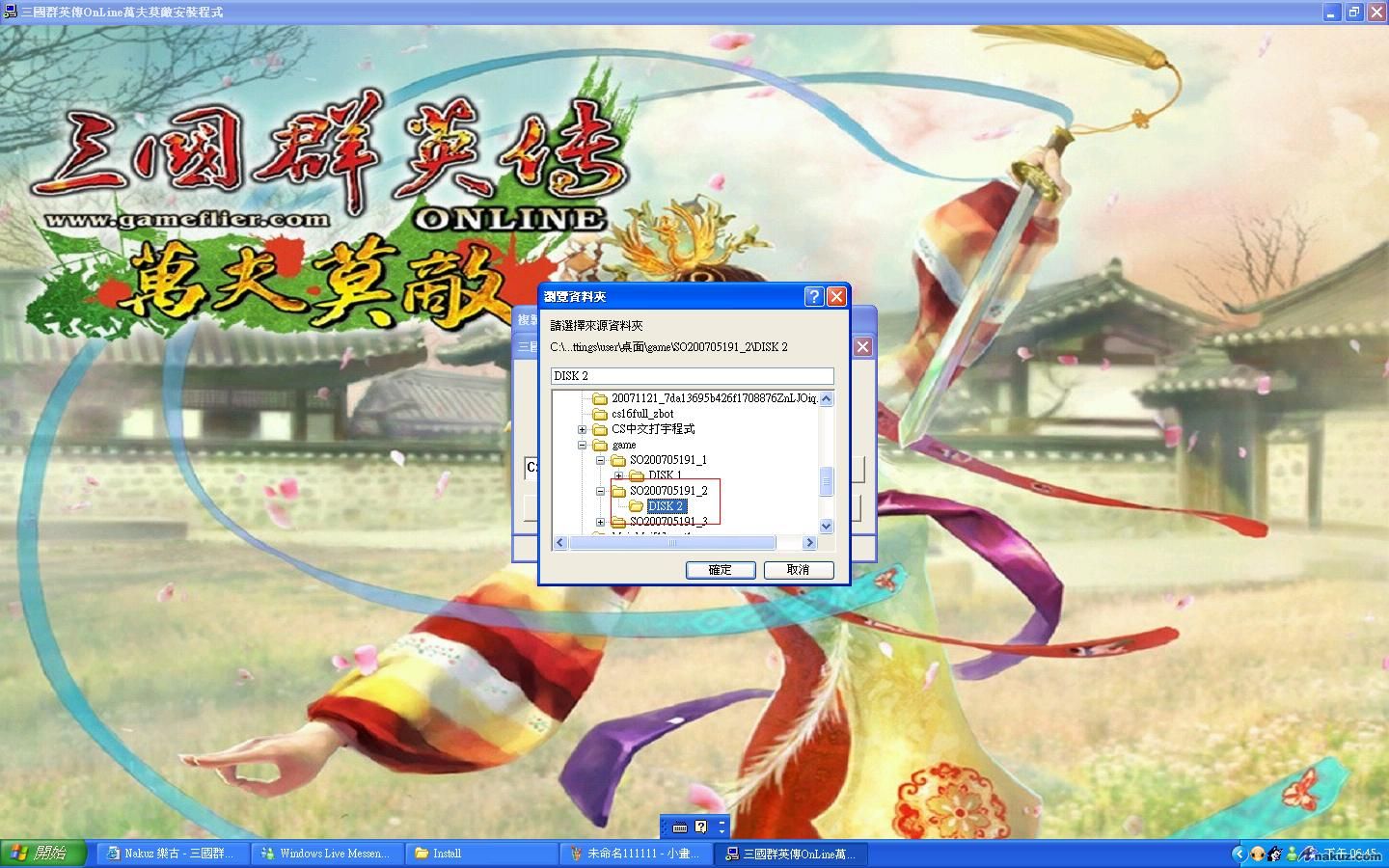The height and width of the screenshot is (868, 1389).
Task: Click the installer window title bar icon
Action: tap(11, 12)
